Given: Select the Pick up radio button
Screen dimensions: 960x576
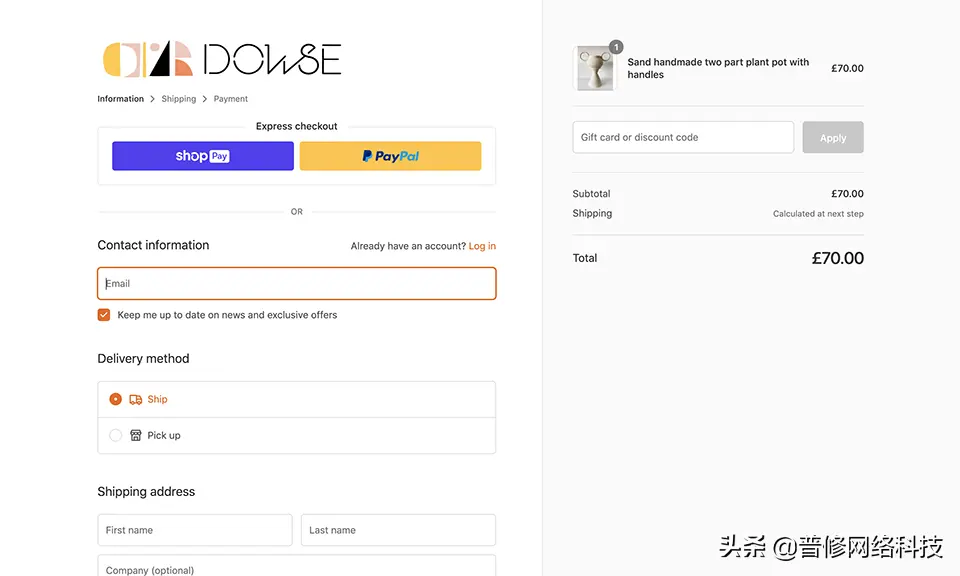Looking at the screenshot, I should (115, 435).
